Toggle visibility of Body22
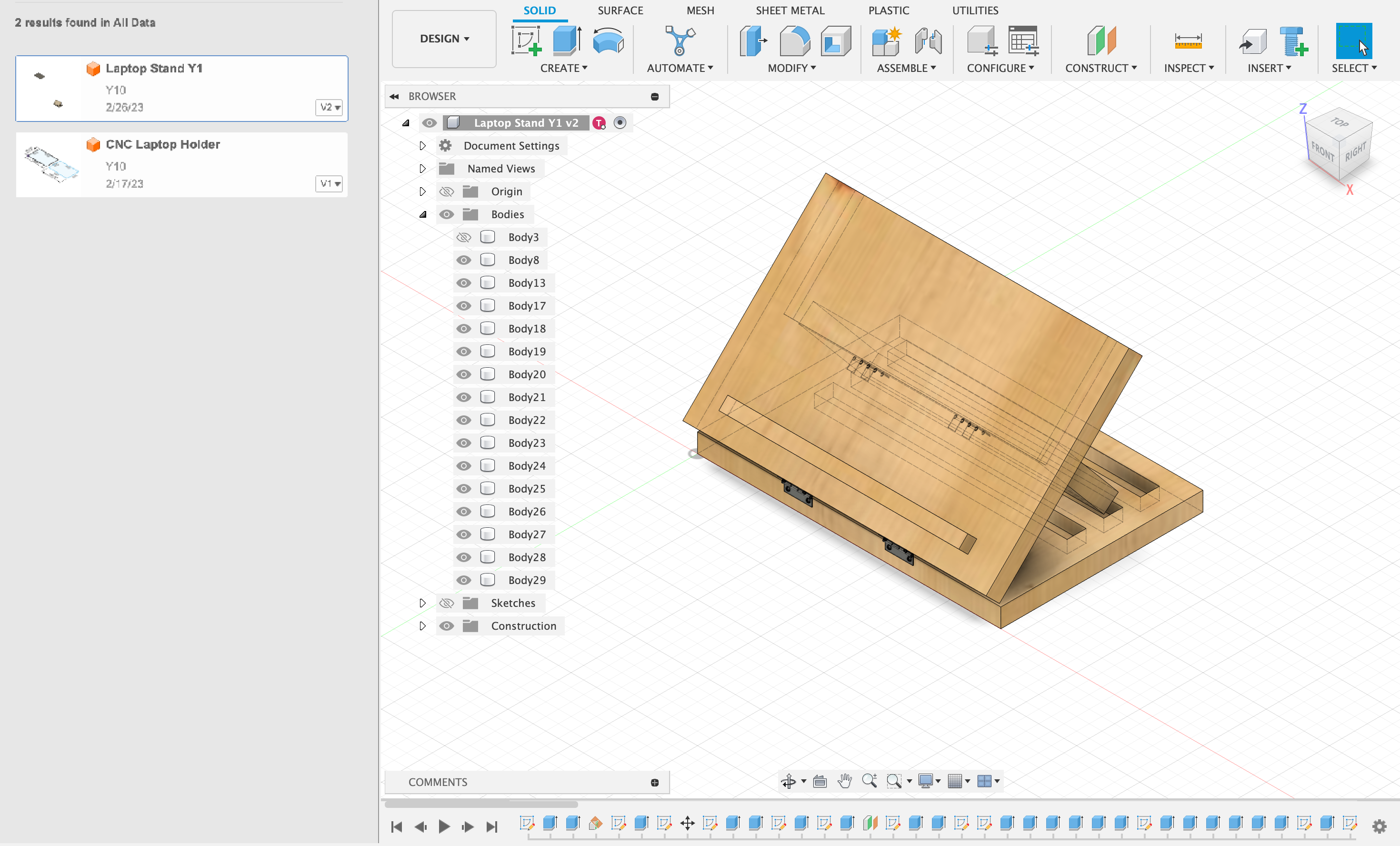The image size is (1400, 846). point(463,419)
